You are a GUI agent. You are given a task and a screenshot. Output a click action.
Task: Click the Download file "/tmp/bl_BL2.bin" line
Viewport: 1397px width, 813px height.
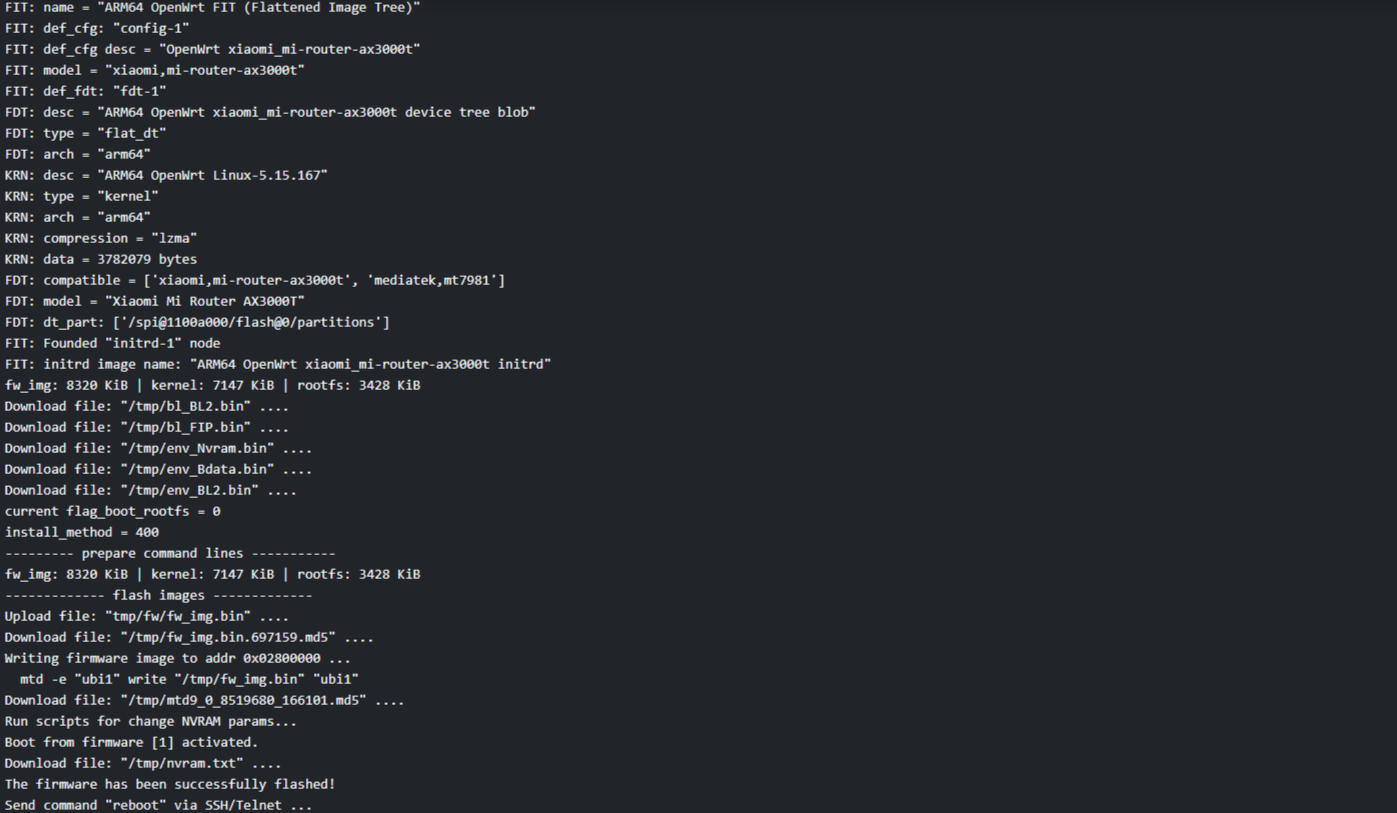tap(146, 406)
